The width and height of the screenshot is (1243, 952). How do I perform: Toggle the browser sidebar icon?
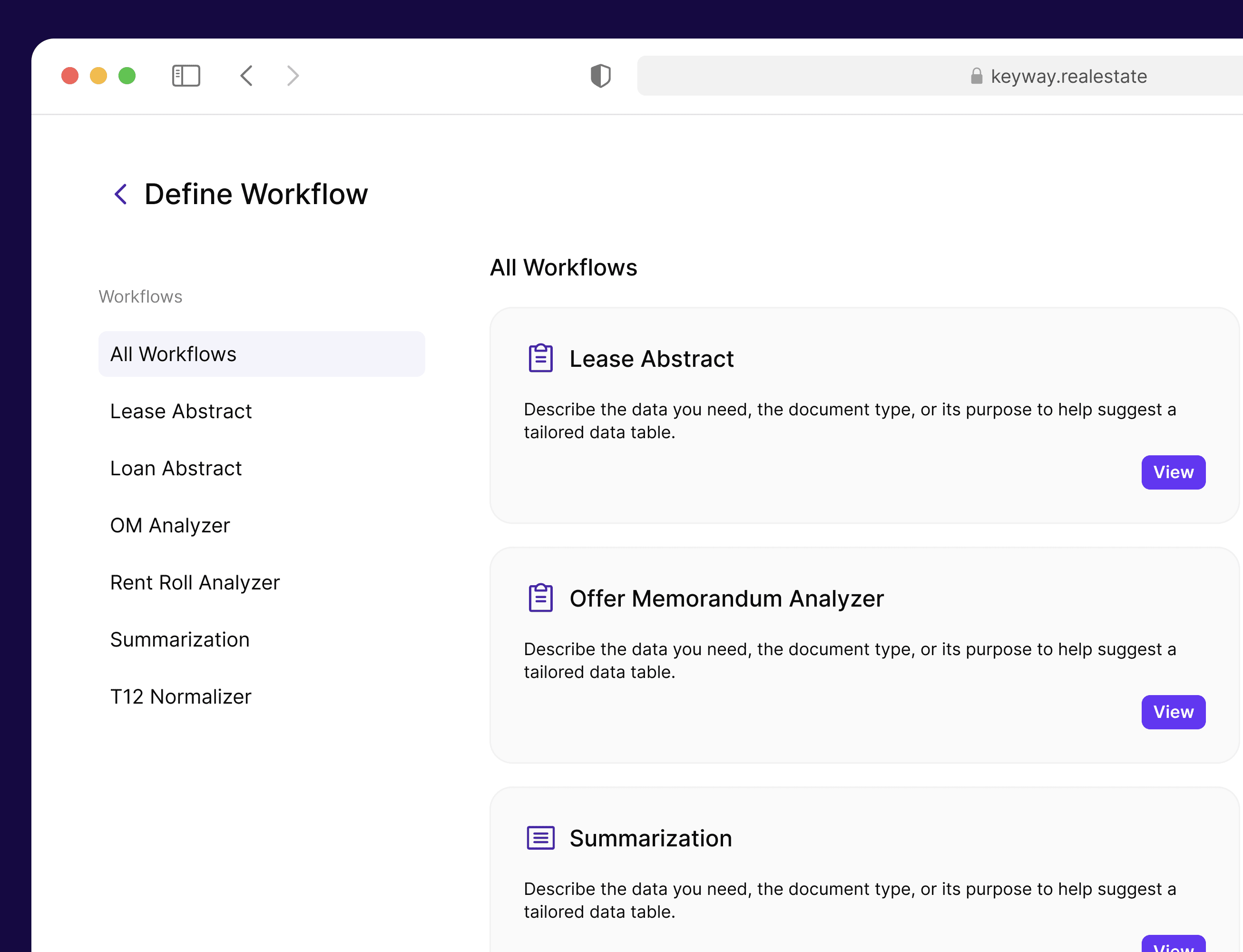(186, 75)
